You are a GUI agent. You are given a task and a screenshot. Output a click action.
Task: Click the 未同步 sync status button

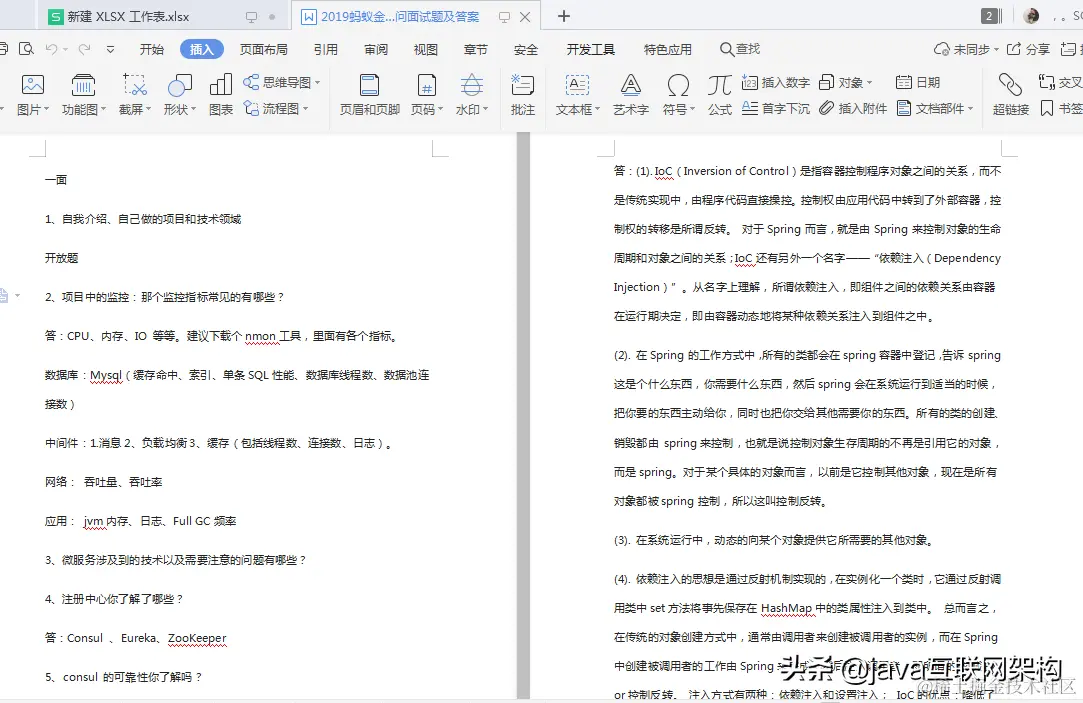(x=966, y=49)
